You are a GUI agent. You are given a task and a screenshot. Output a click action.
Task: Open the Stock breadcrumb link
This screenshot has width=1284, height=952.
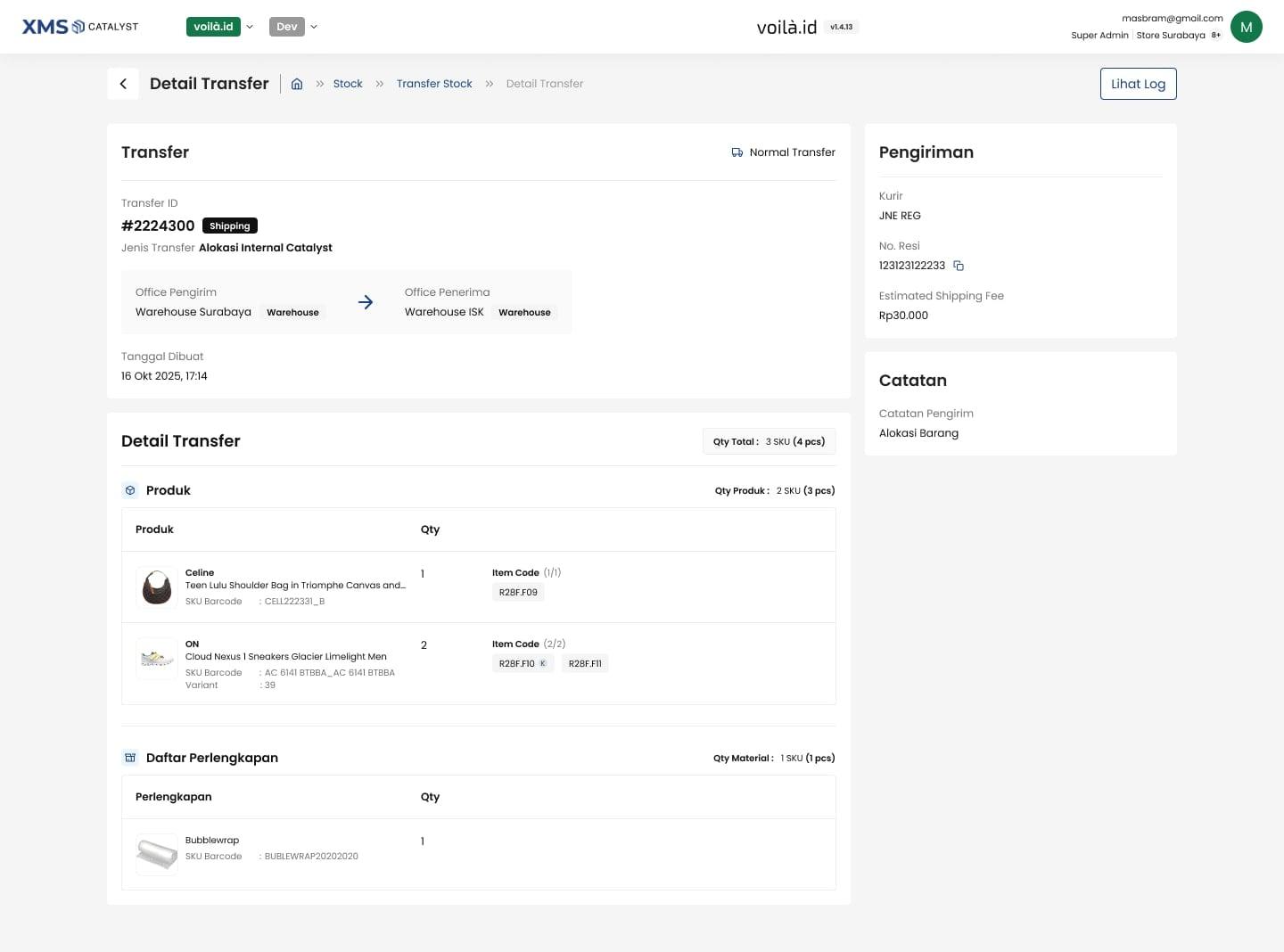tap(348, 84)
